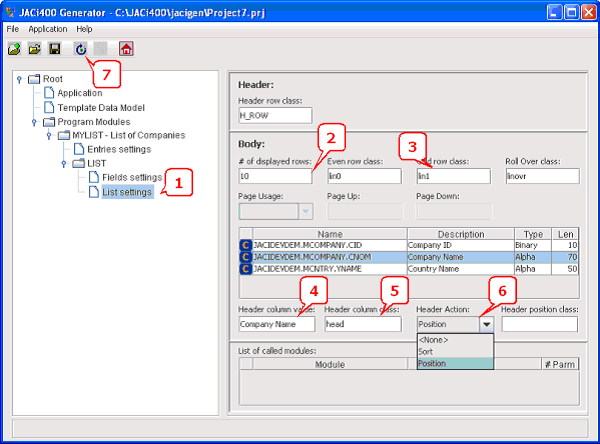Click the red home toolbar icon
The width and height of the screenshot is (600, 444).
(x=126, y=48)
